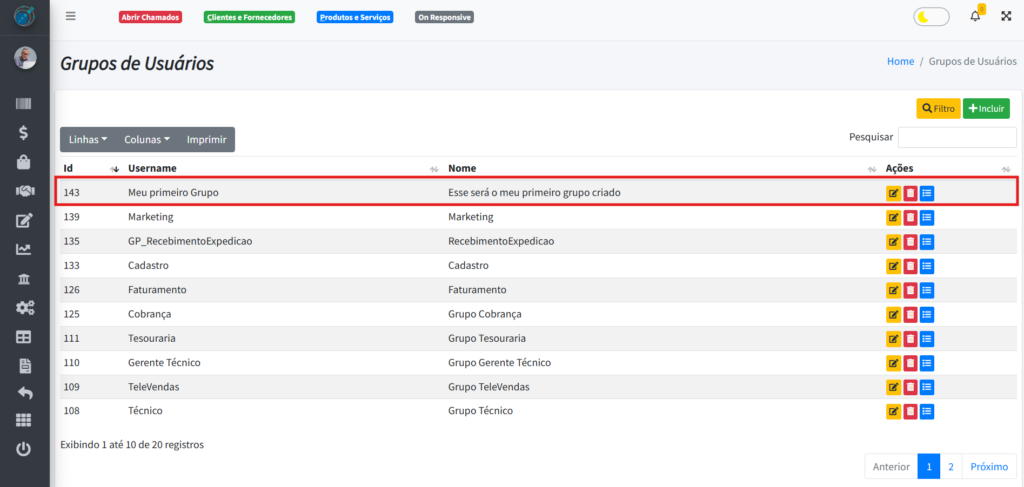1024x487 pixels.
Task: Click the power logout icon in the sidebar
Action: click(24, 449)
